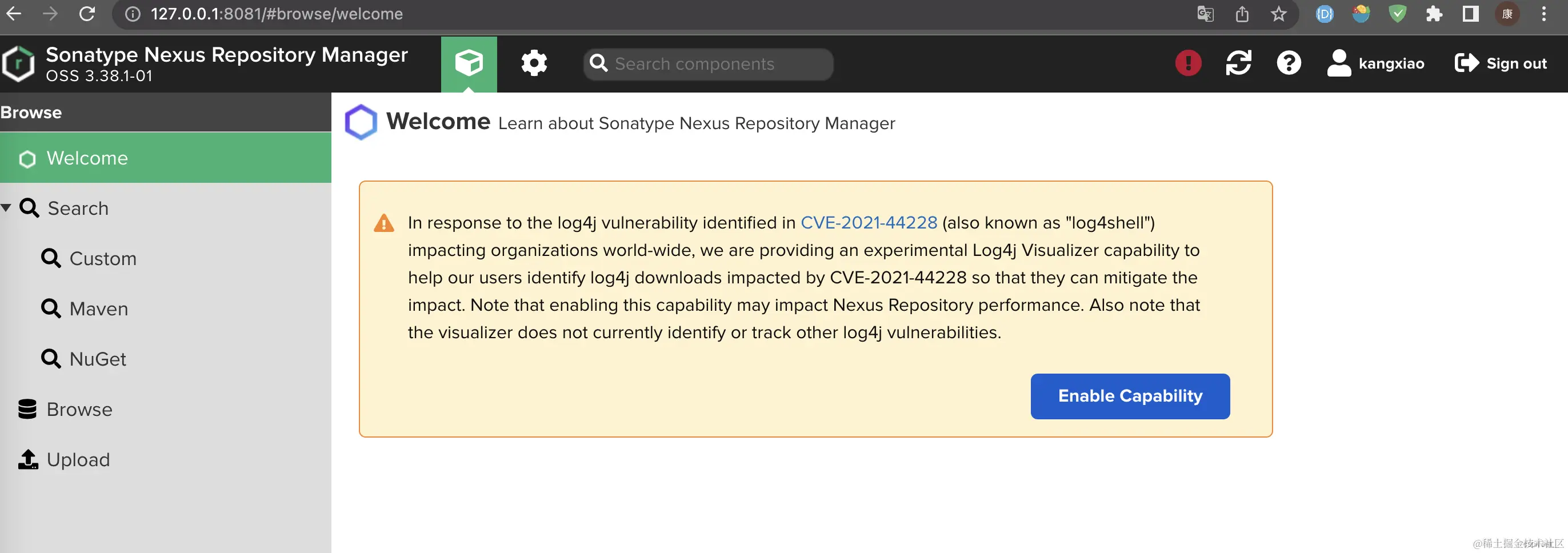Click the Custom search magnifier icon
This screenshot has width=1568, height=553.
coord(50,259)
